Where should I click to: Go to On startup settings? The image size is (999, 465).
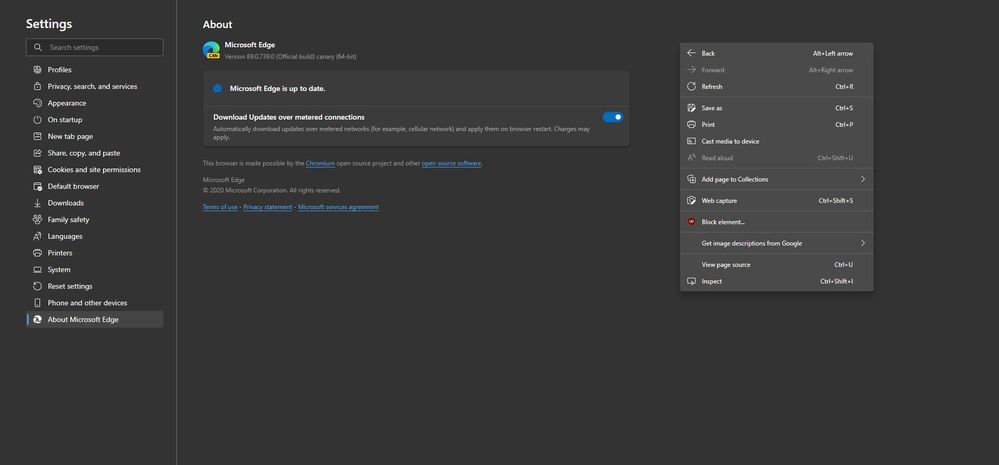95,120
